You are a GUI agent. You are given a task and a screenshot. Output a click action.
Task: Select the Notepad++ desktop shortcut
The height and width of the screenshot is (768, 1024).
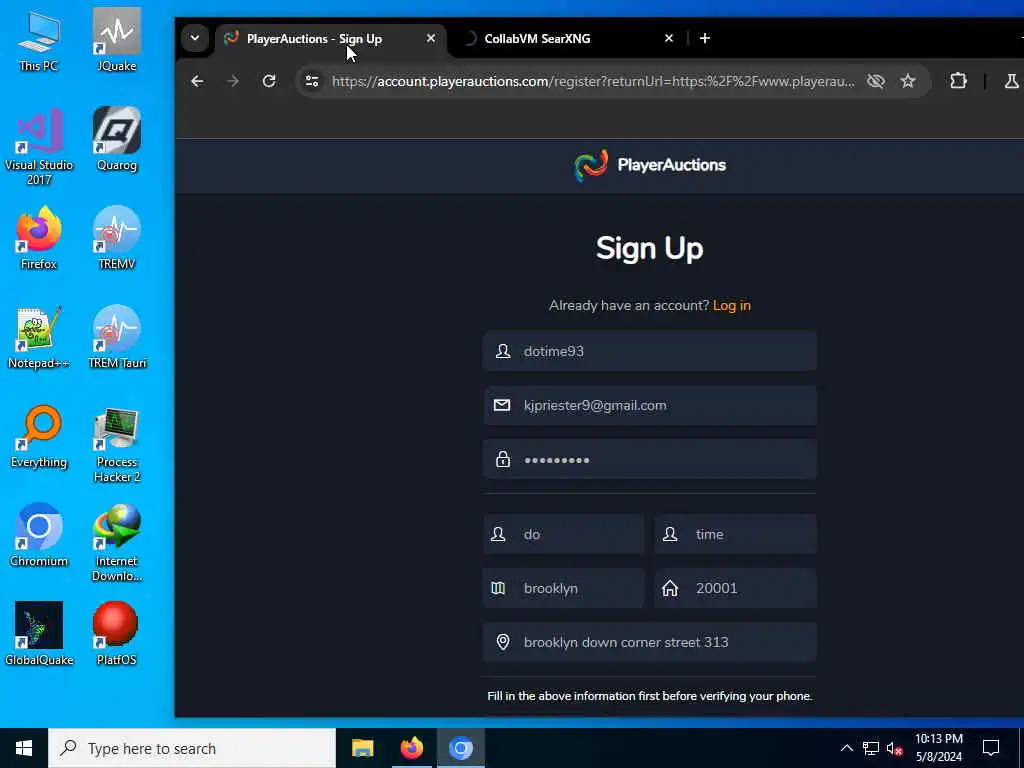(x=39, y=338)
